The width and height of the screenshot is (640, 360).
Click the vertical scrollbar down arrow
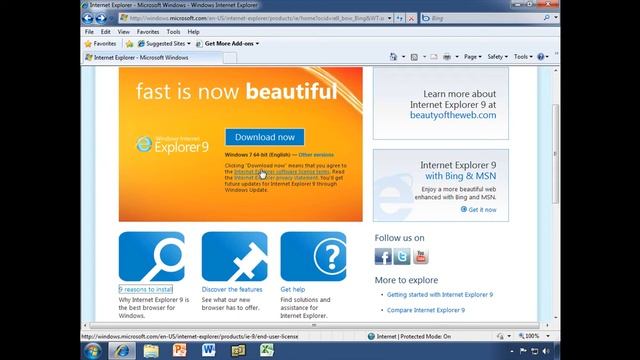(556, 317)
